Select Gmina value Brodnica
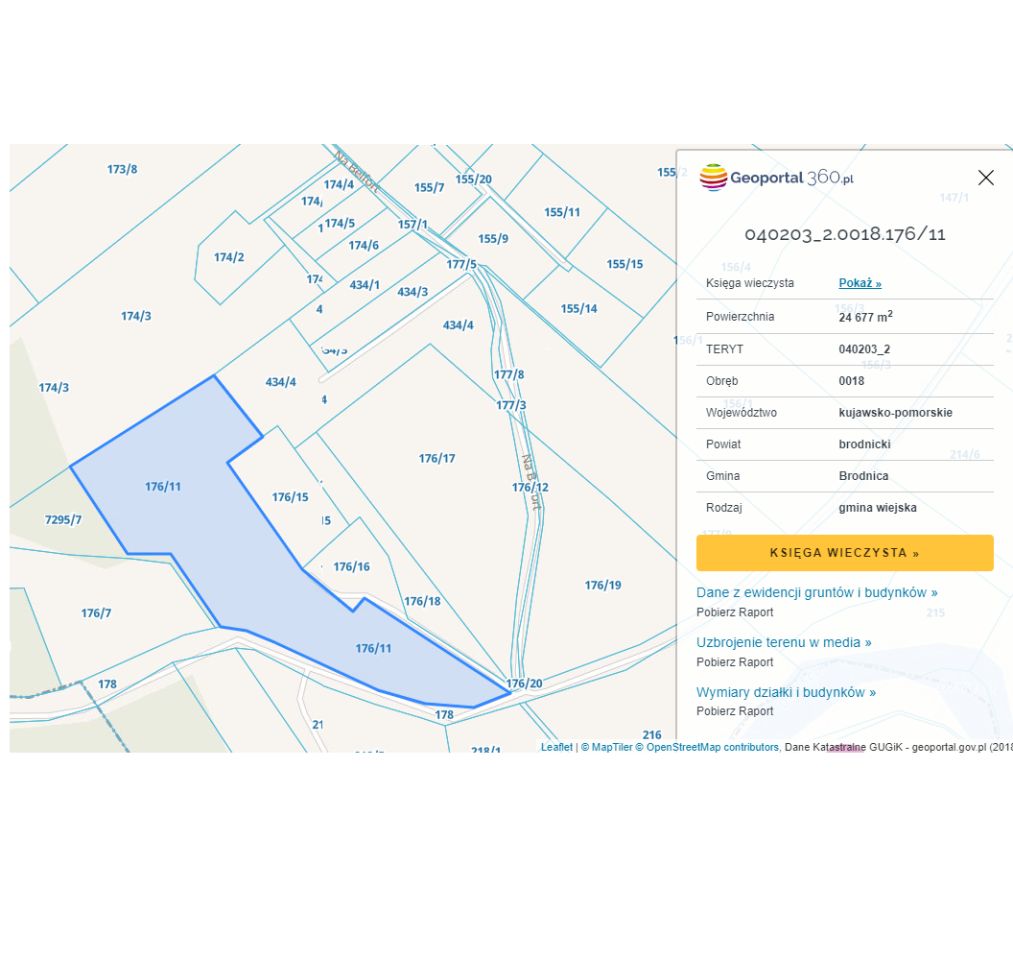The height and width of the screenshot is (960, 1013). point(863,475)
